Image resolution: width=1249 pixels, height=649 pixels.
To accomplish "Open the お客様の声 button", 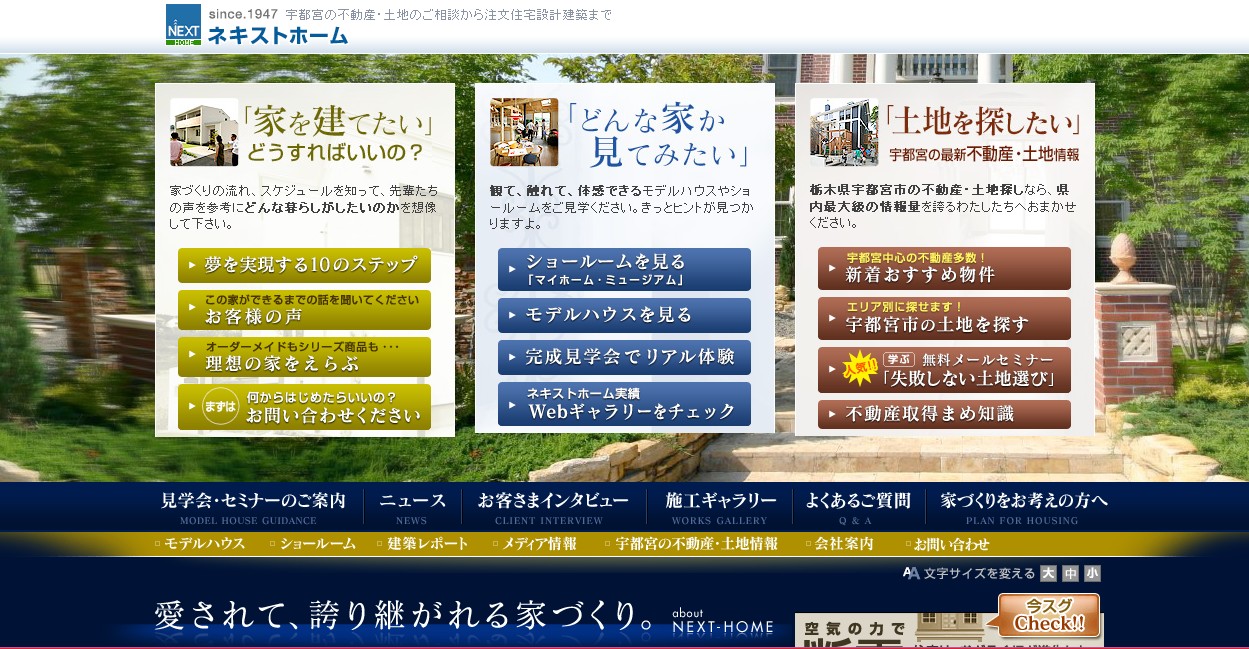I will (304, 310).
